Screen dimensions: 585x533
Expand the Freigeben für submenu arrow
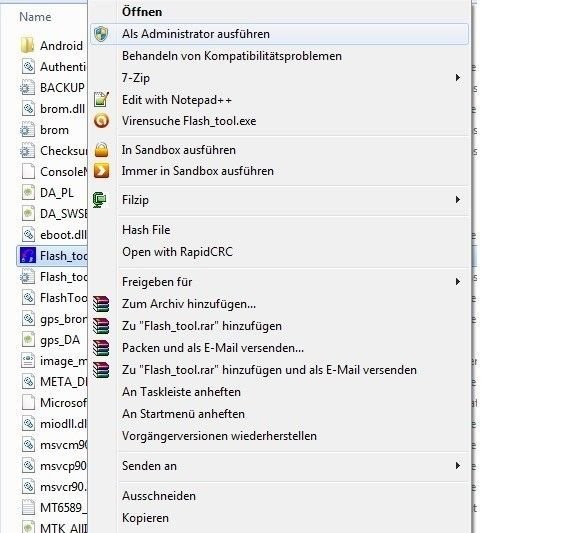(x=458, y=282)
